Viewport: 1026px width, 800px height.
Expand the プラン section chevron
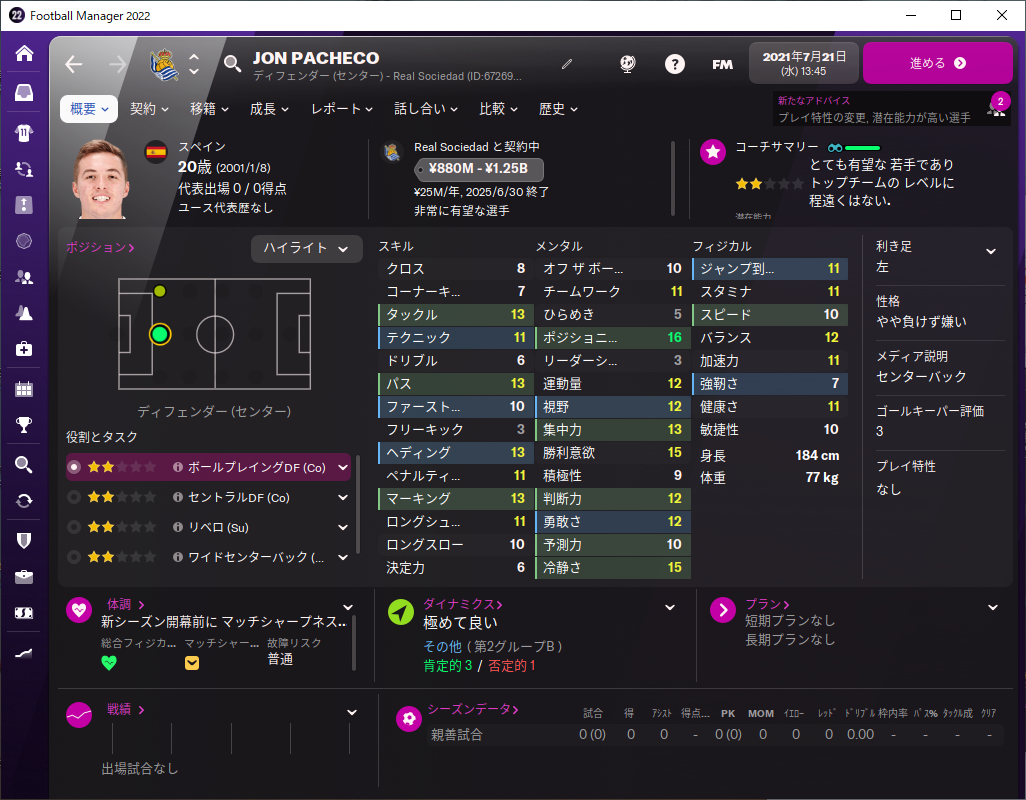tap(993, 607)
